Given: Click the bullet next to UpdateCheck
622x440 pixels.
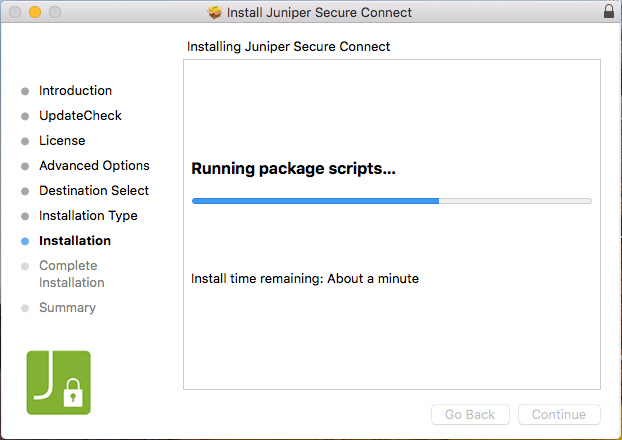Looking at the screenshot, I should [x=25, y=116].
